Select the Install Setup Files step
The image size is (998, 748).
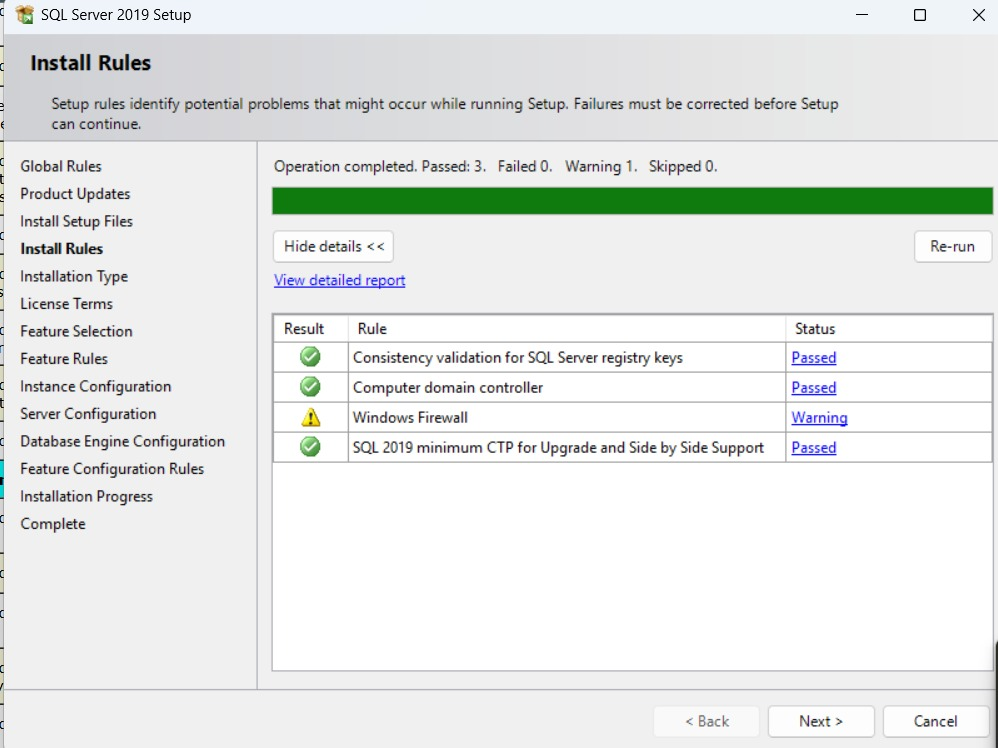click(x=76, y=221)
